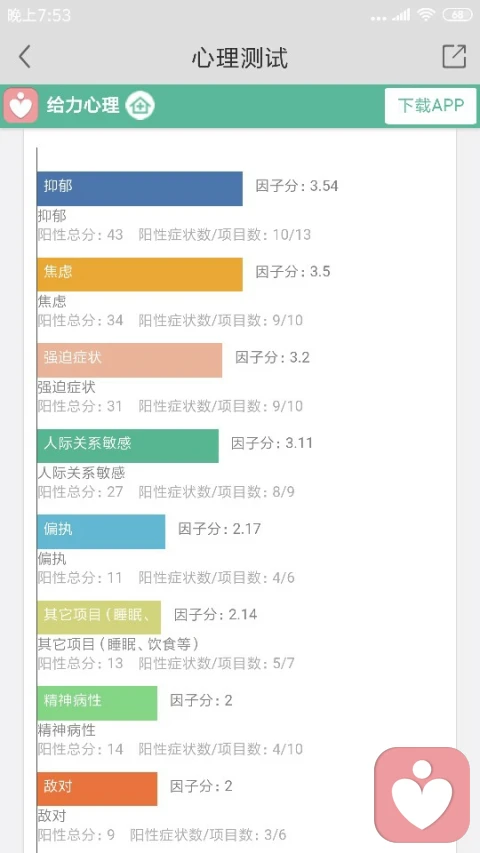
Task: Tap the salmon 强迫症状 bar
Action: pos(130,360)
